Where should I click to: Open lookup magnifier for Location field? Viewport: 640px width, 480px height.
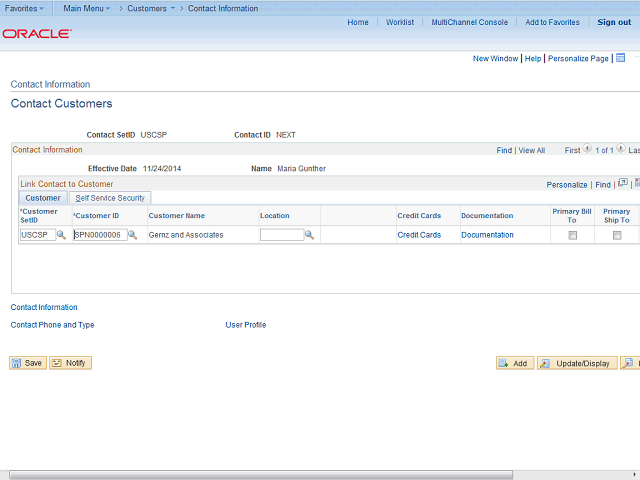[309, 235]
